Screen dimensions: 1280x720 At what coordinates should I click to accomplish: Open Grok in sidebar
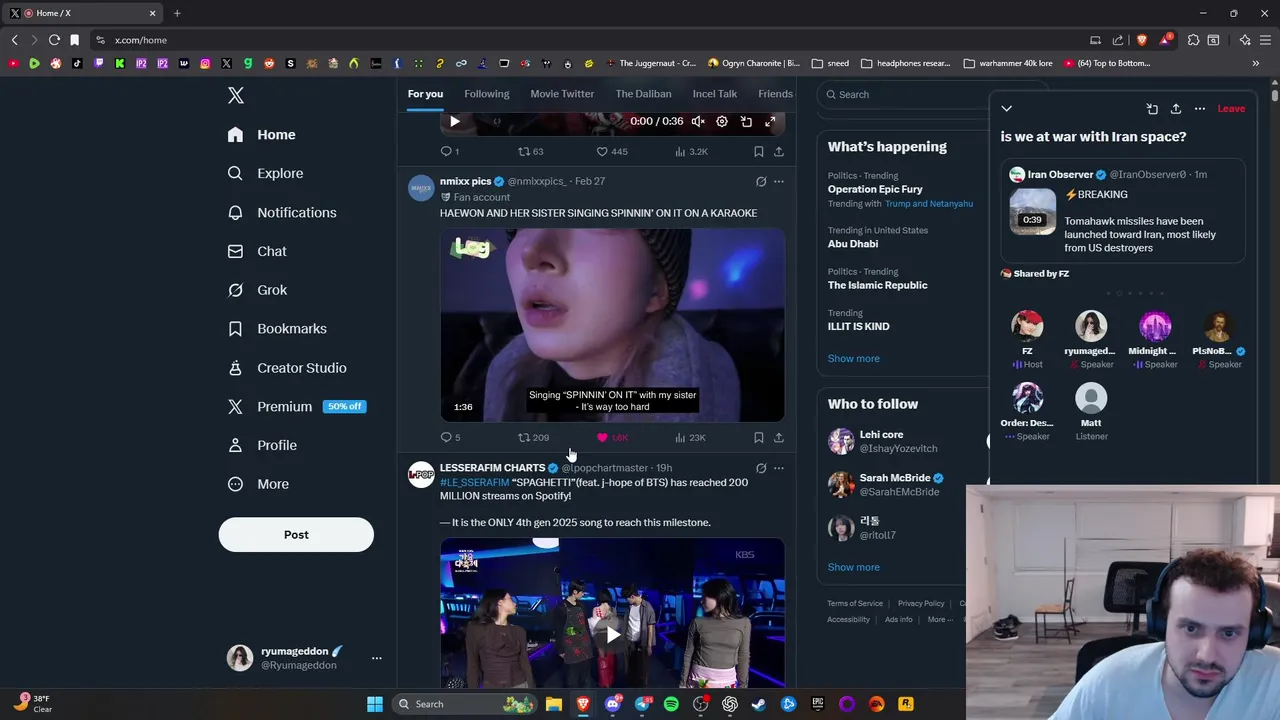click(x=258, y=290)
